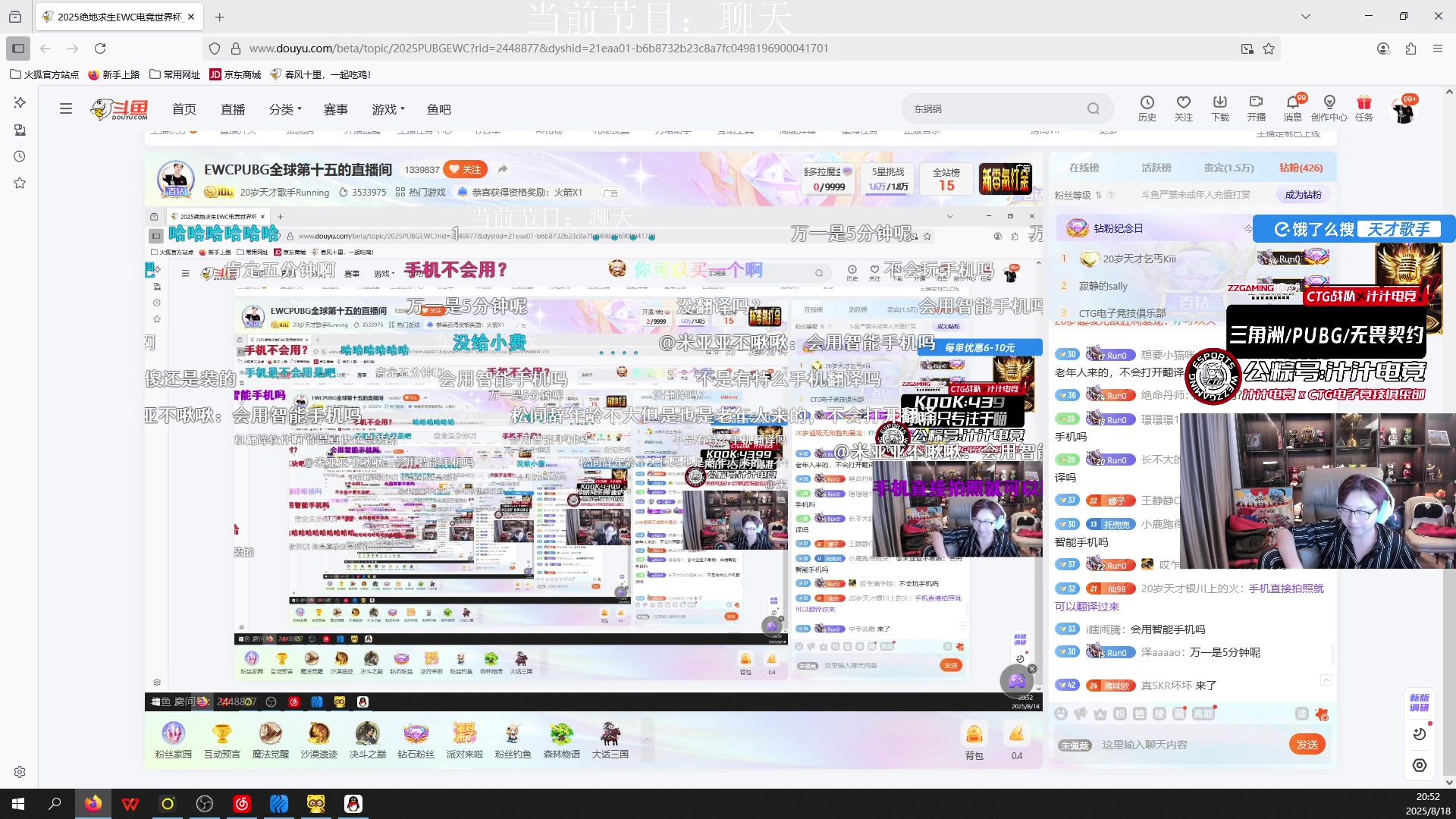Open 魔法觉醒 game icon
The image size is (1456, 819).
271,739
